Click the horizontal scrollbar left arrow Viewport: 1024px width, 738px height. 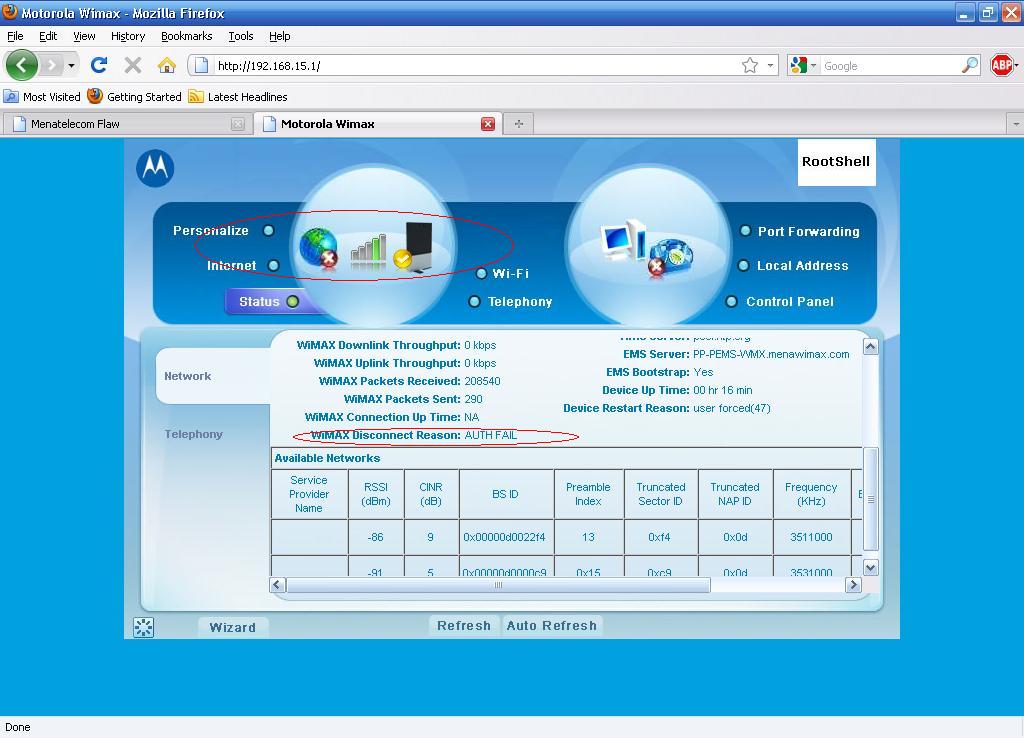(278, 585)
